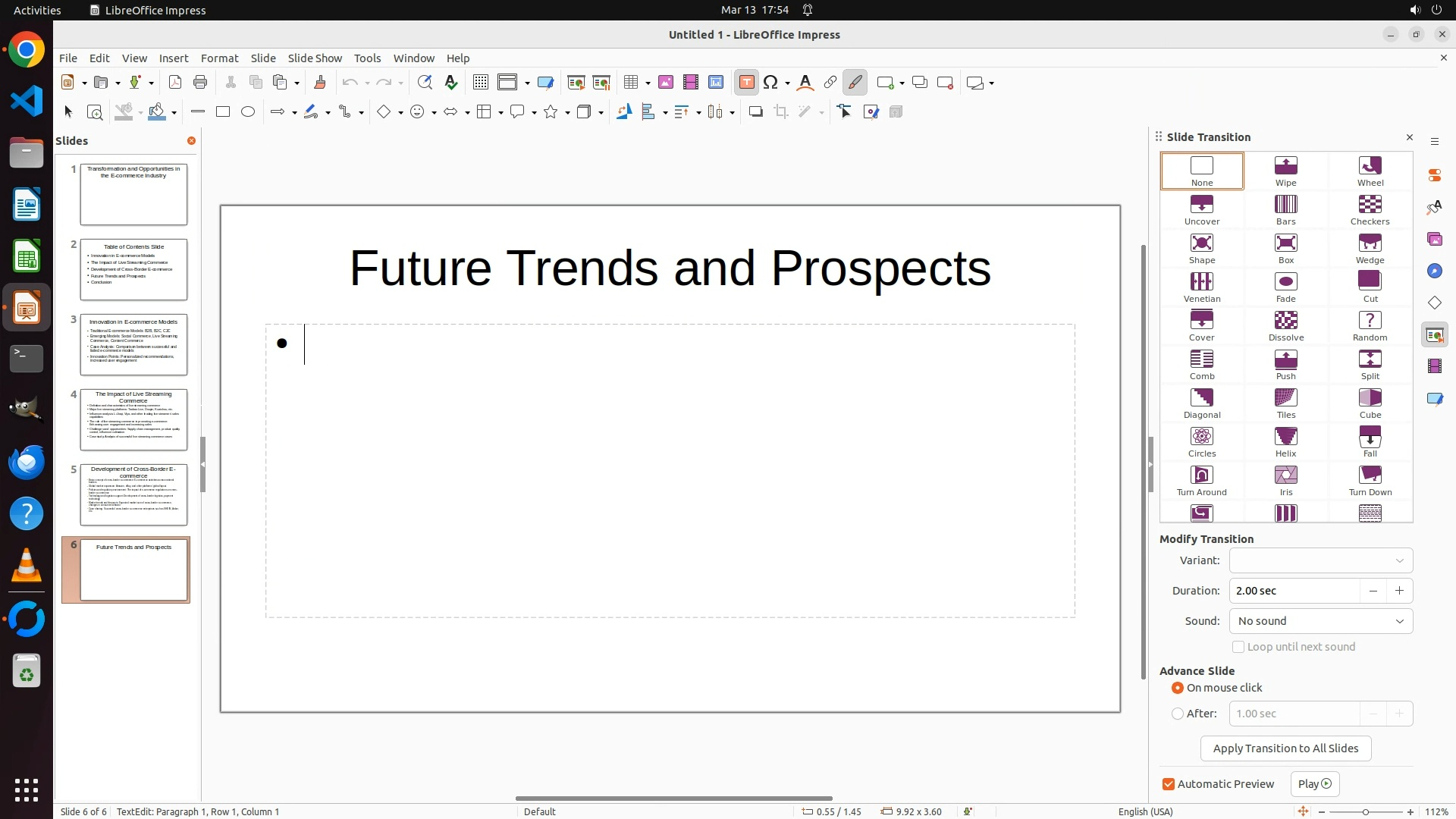Click the Display Grid toolbar icon
This screenshot has height=819, width=1456.
pyautogui.click(x=480, y=83)
